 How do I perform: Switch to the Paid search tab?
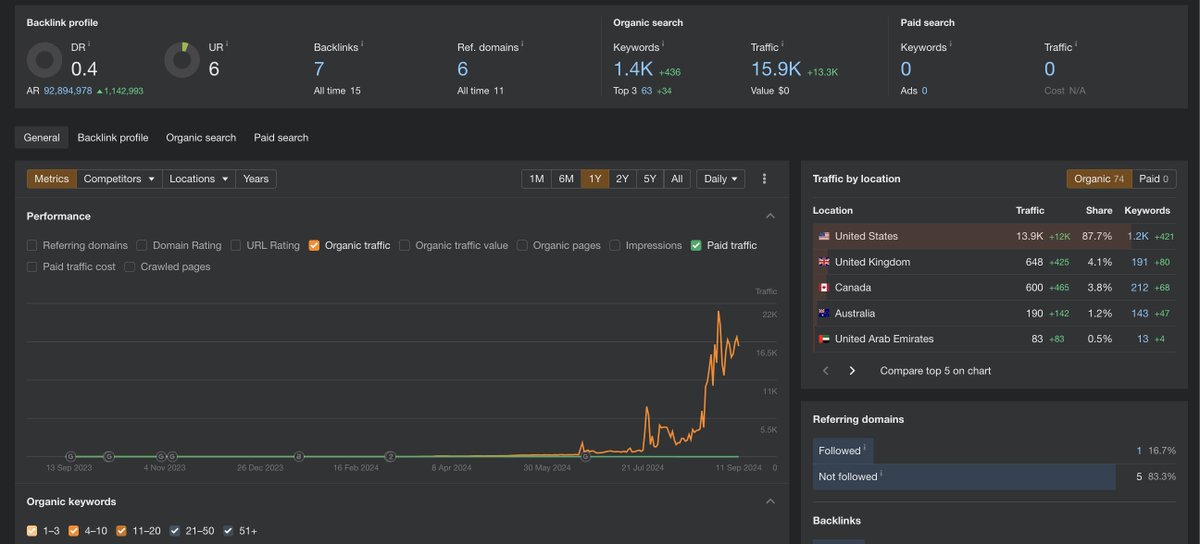click(x=281, y=138)
